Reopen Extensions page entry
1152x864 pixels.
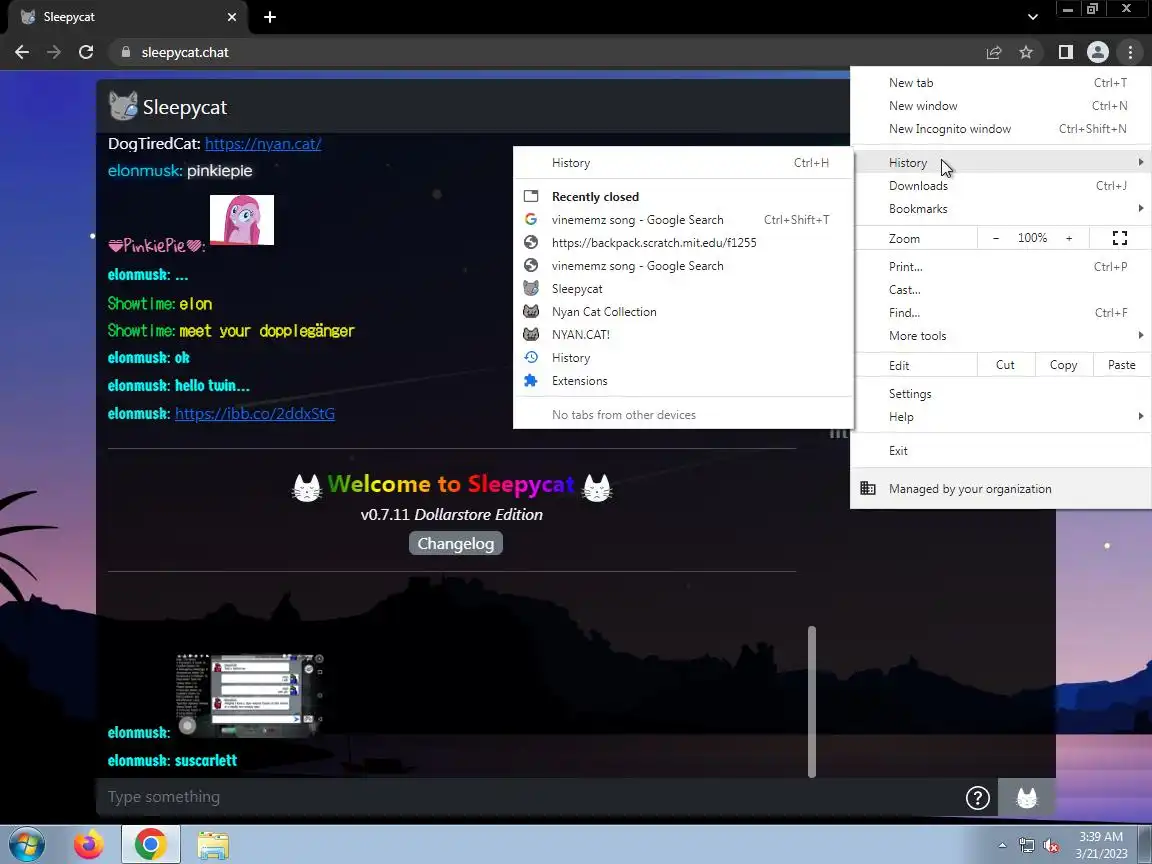click(x=683, y=381)
